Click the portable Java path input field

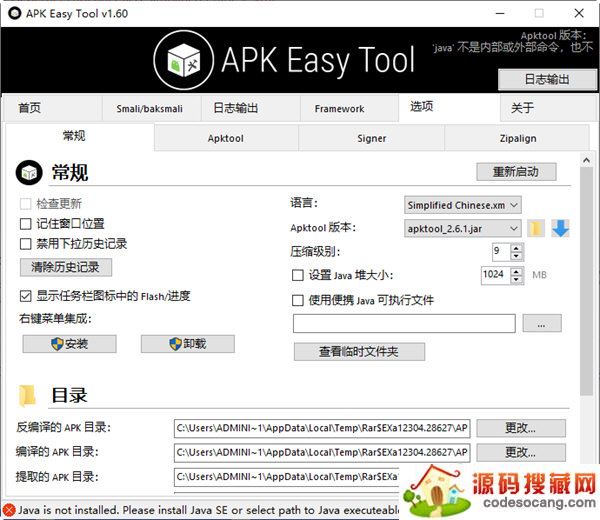[x=404, y=324]
